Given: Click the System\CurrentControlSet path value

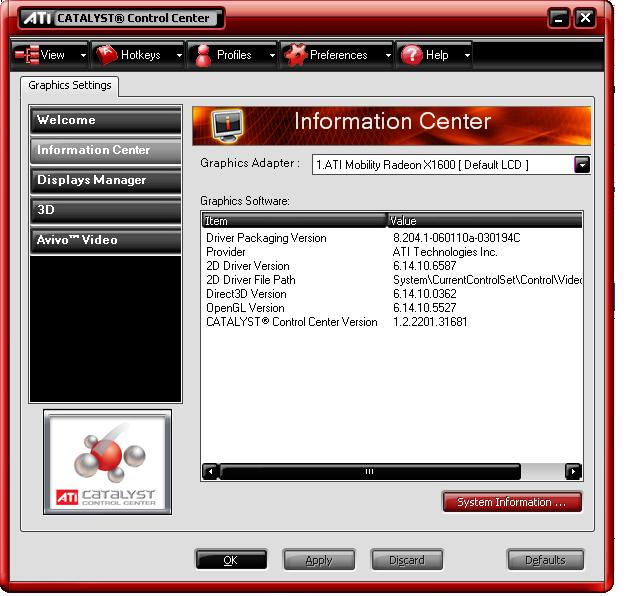Looking at the screenshot, I should coord(487,280).
